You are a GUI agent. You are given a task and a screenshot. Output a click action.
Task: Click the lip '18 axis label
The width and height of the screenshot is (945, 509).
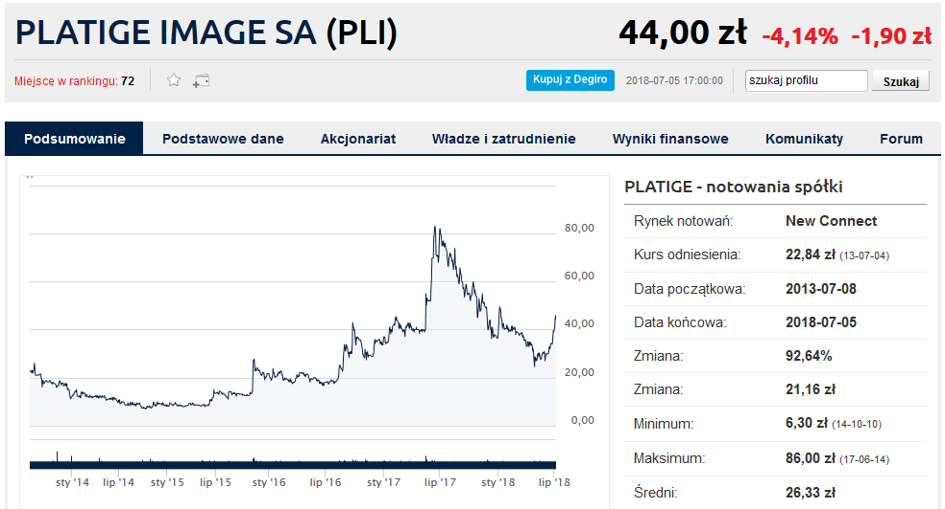554,482
